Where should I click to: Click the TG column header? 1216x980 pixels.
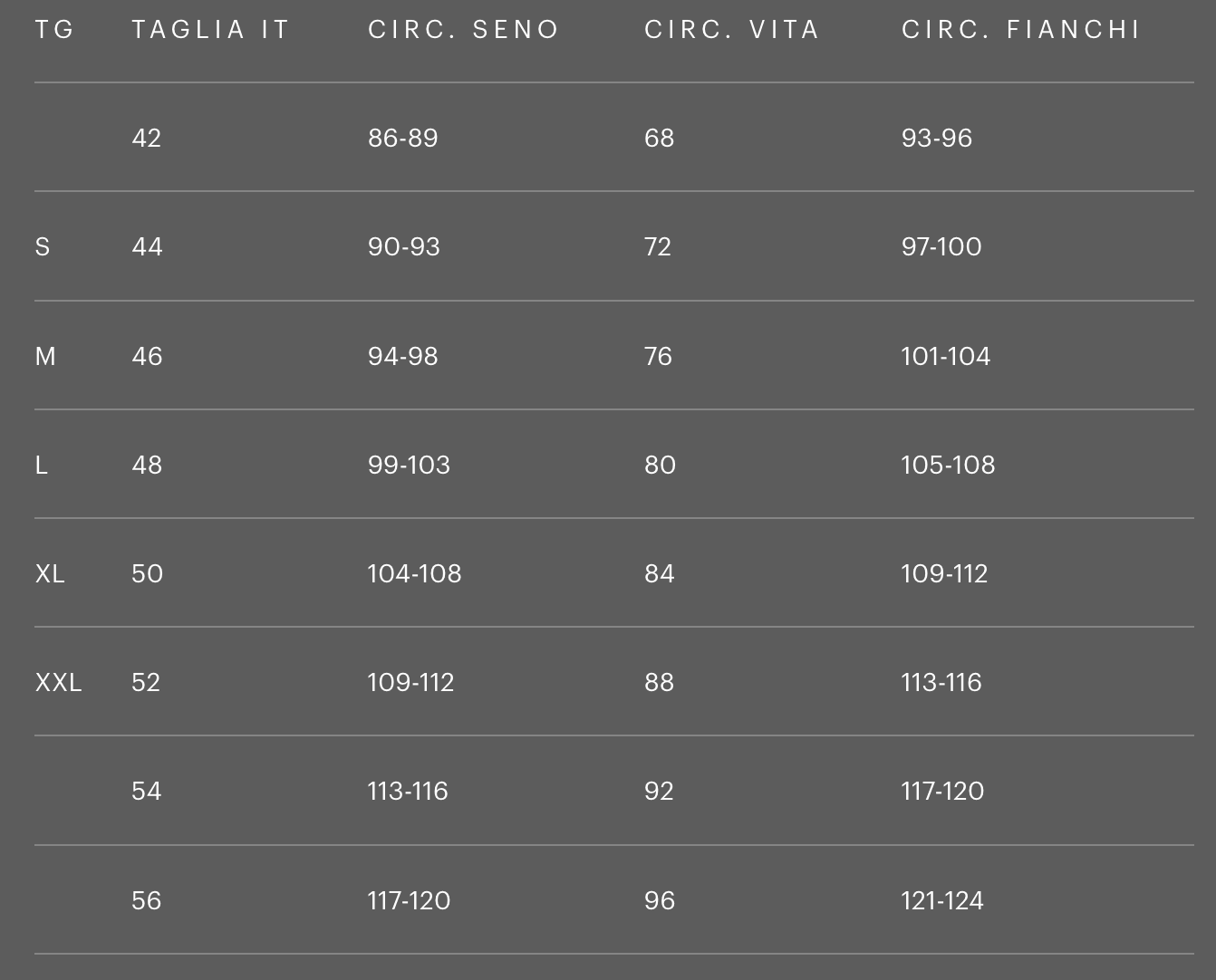pos(54,30)
